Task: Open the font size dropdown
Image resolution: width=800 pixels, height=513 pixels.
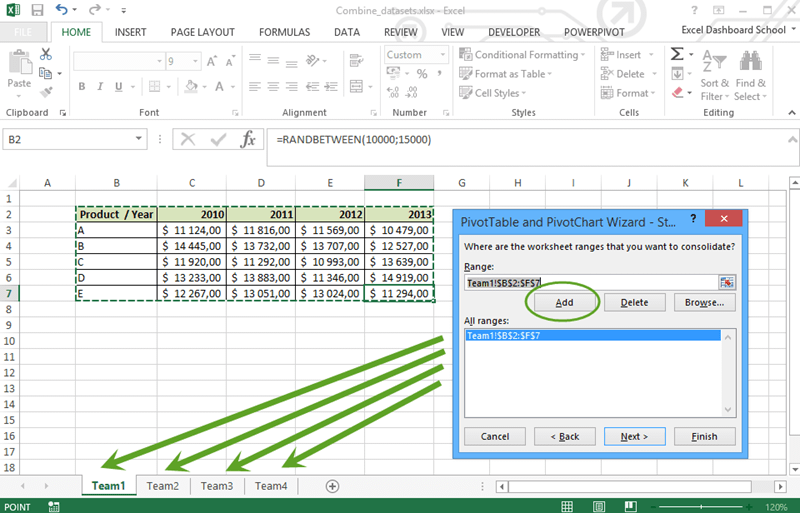Action: pyautogui.click(x=195, y=61)
